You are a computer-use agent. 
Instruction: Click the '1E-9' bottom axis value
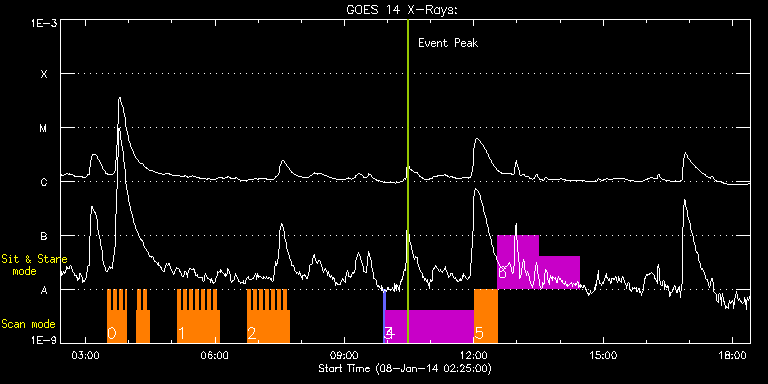43,339
